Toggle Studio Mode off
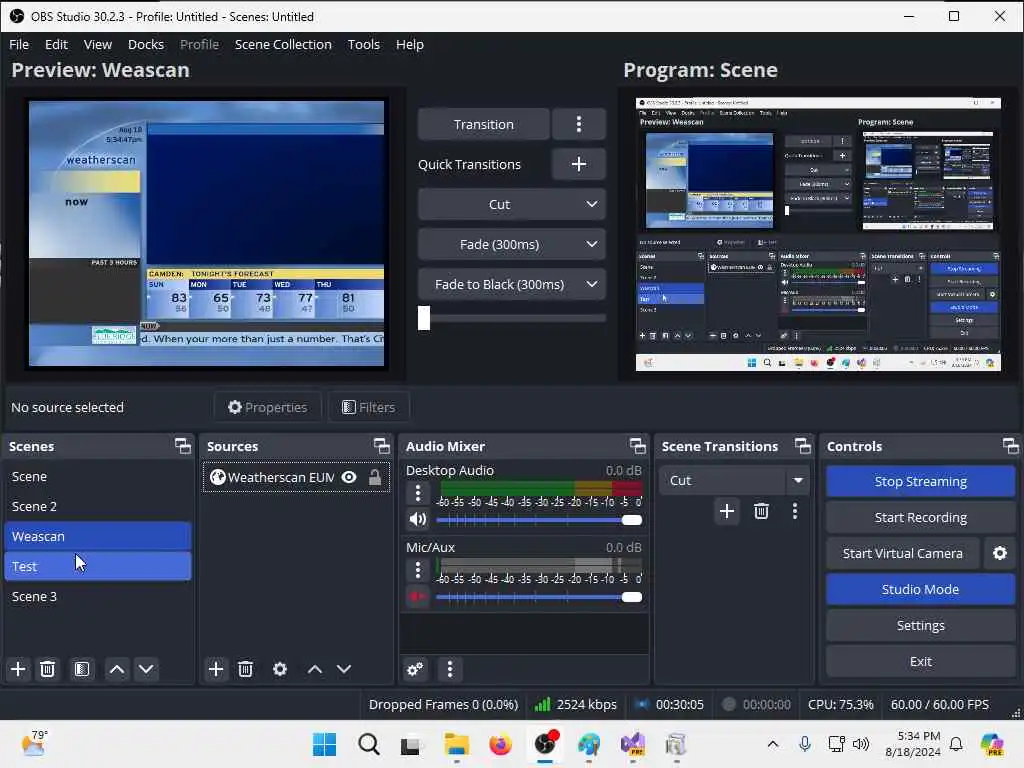 (x=920, y=589)
